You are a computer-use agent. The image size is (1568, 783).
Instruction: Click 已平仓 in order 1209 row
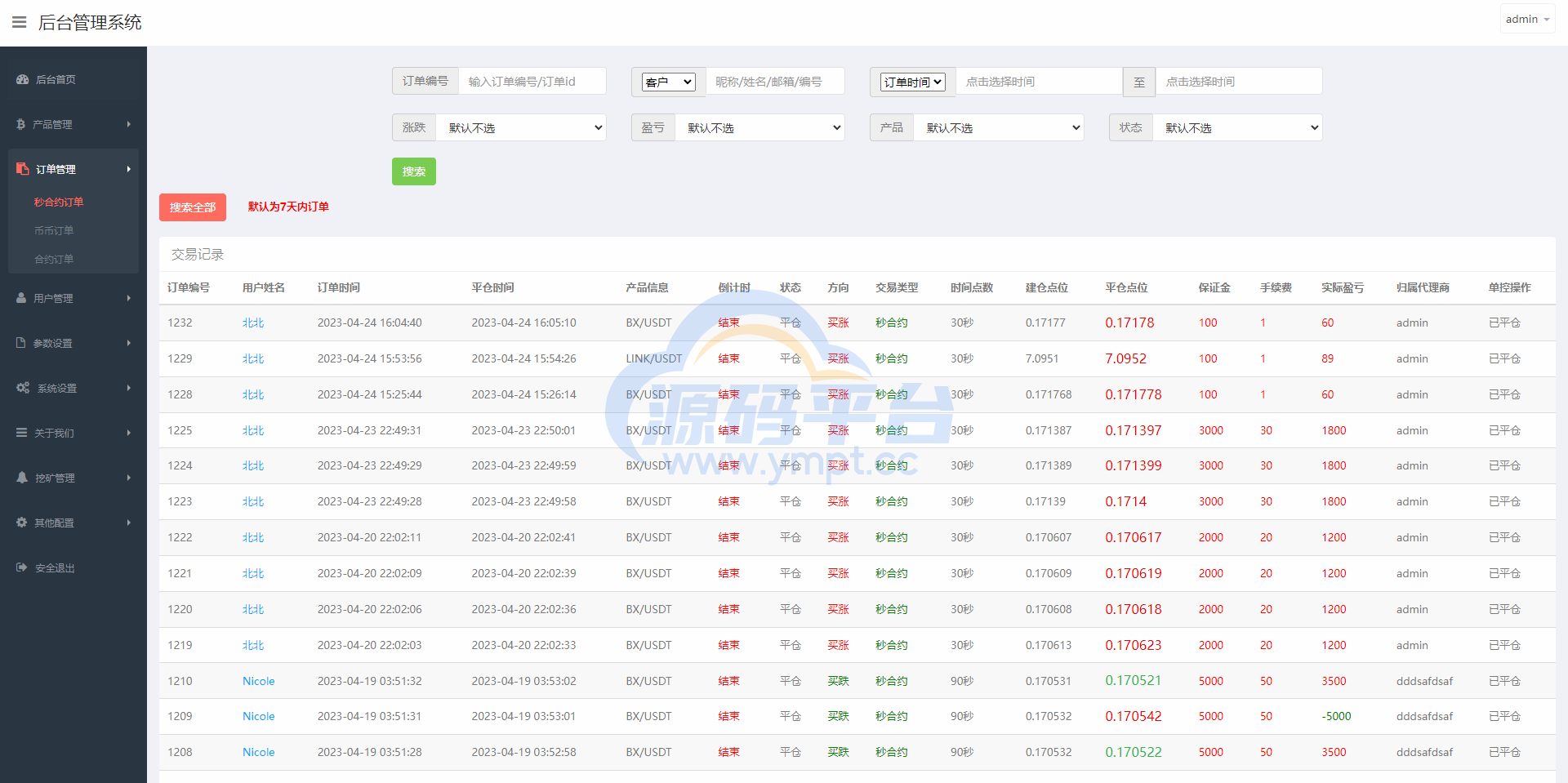pos(1504,716)
